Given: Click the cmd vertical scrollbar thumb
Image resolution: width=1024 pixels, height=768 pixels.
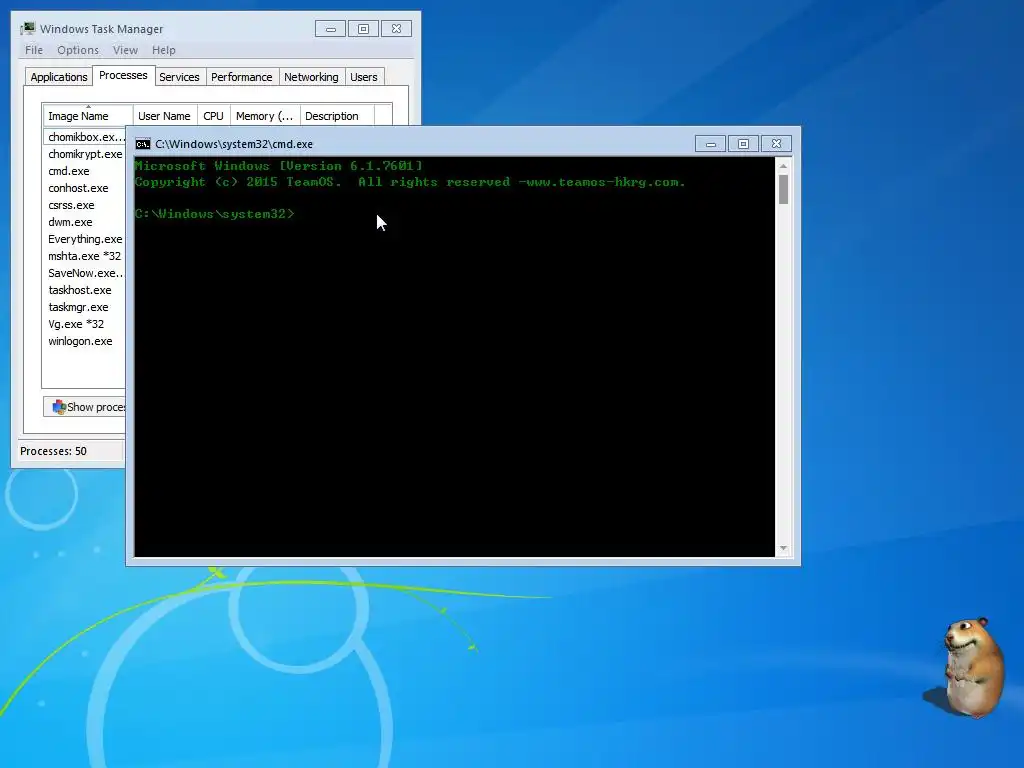Looking at the screenshot, I should [783, 189].
